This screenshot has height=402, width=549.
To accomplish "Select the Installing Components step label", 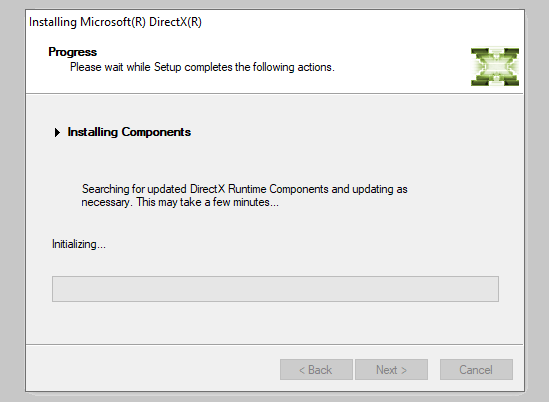I will point(129,132).
